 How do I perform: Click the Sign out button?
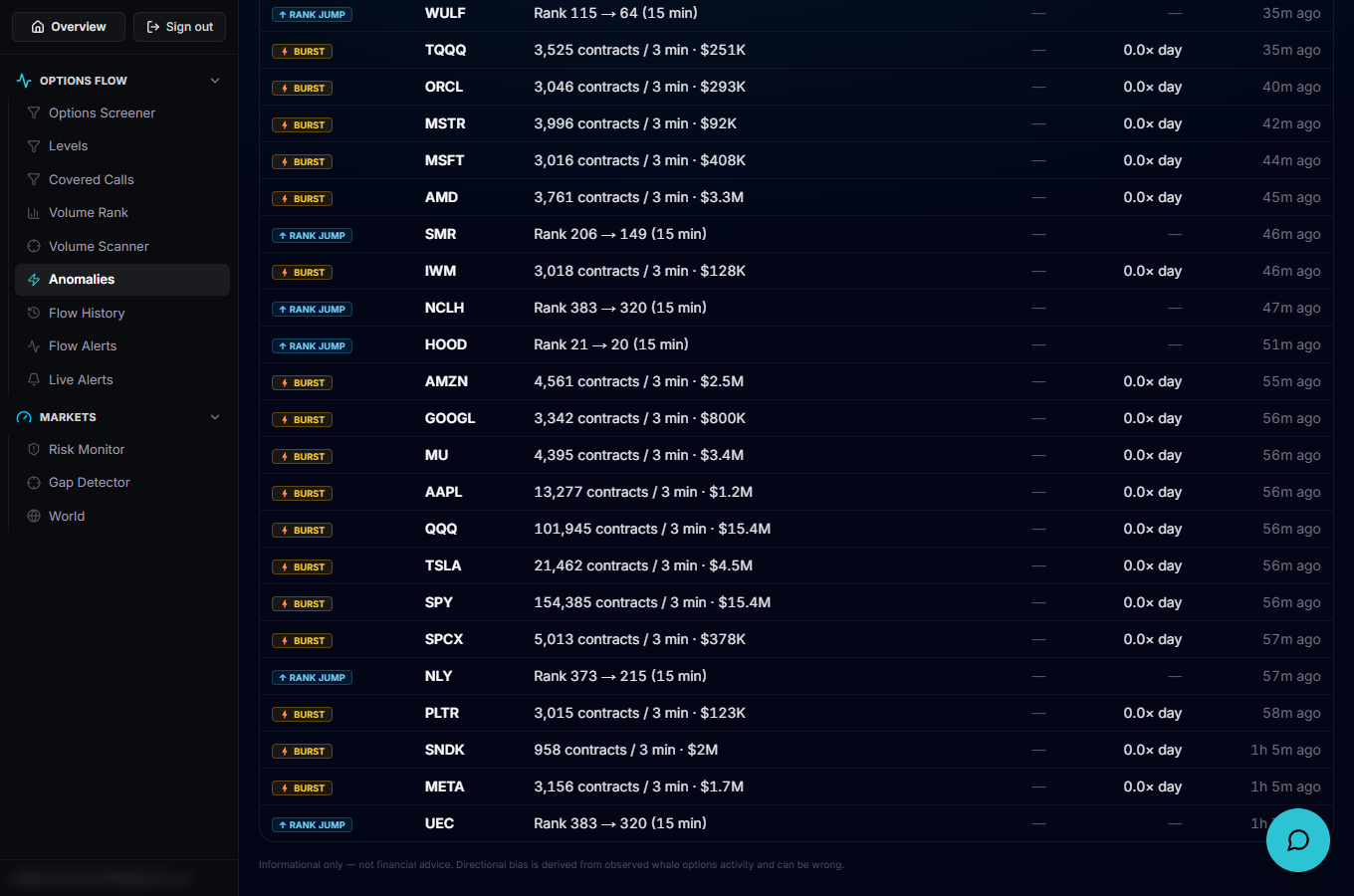point(179,27)
